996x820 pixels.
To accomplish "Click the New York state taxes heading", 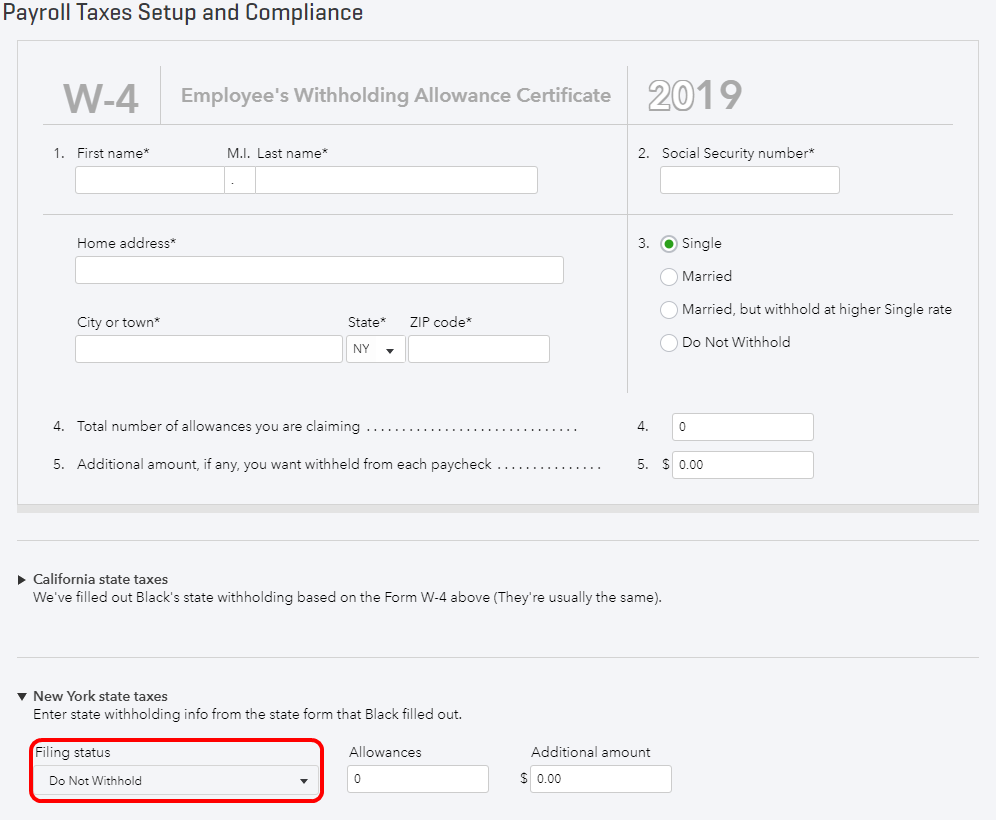I will (100, 696).
